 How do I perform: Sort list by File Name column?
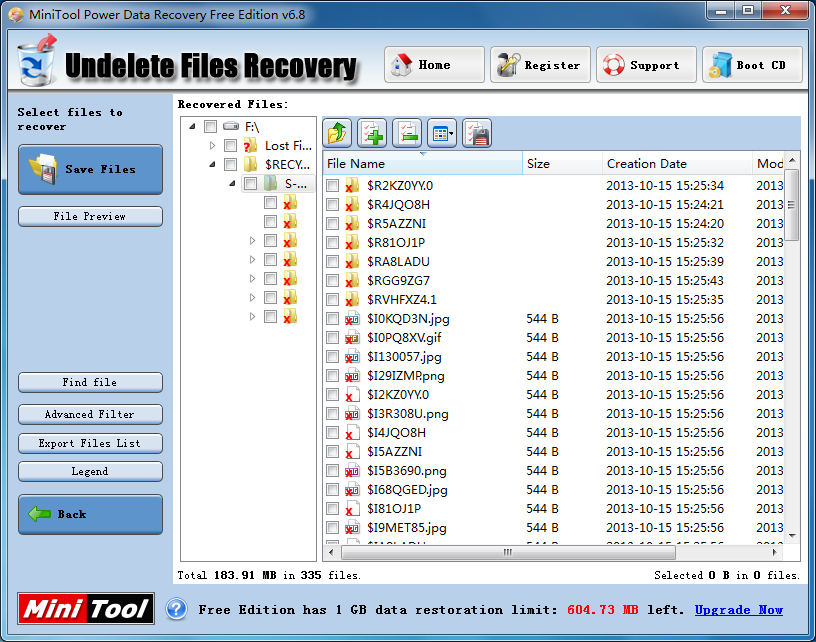point(422,163)
